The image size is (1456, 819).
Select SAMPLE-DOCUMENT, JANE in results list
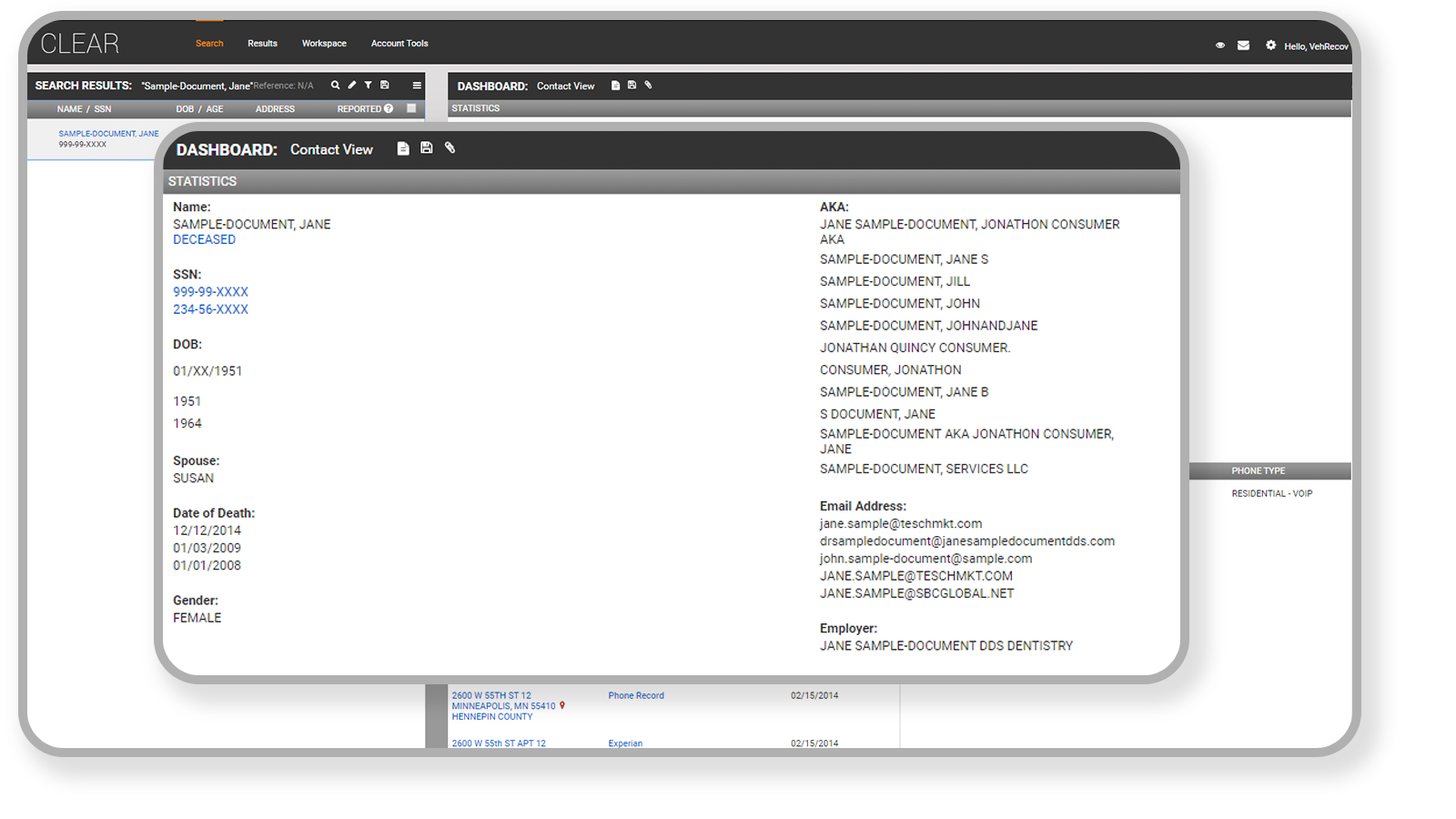[x=108, y=134]
